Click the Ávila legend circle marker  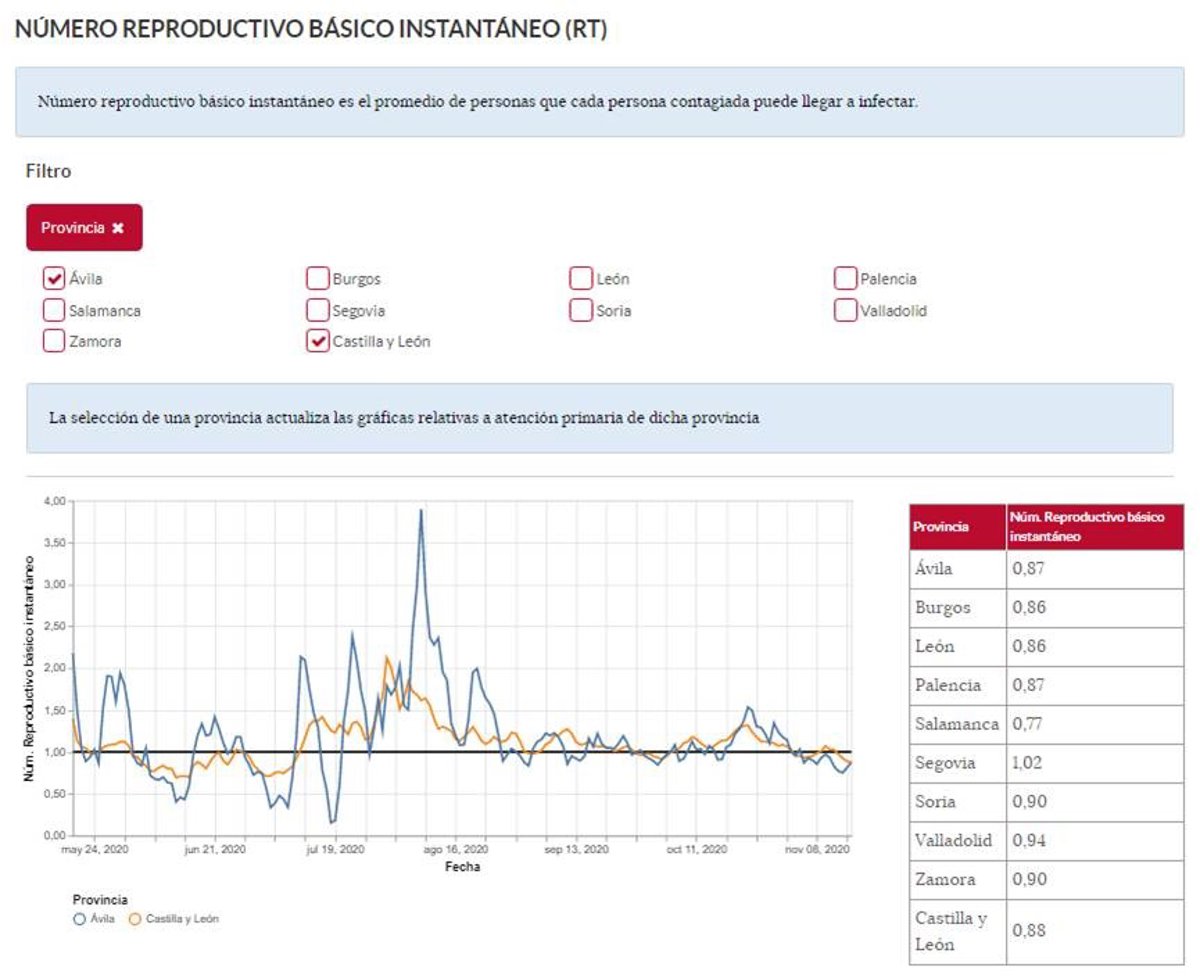(x=79, y=918)
